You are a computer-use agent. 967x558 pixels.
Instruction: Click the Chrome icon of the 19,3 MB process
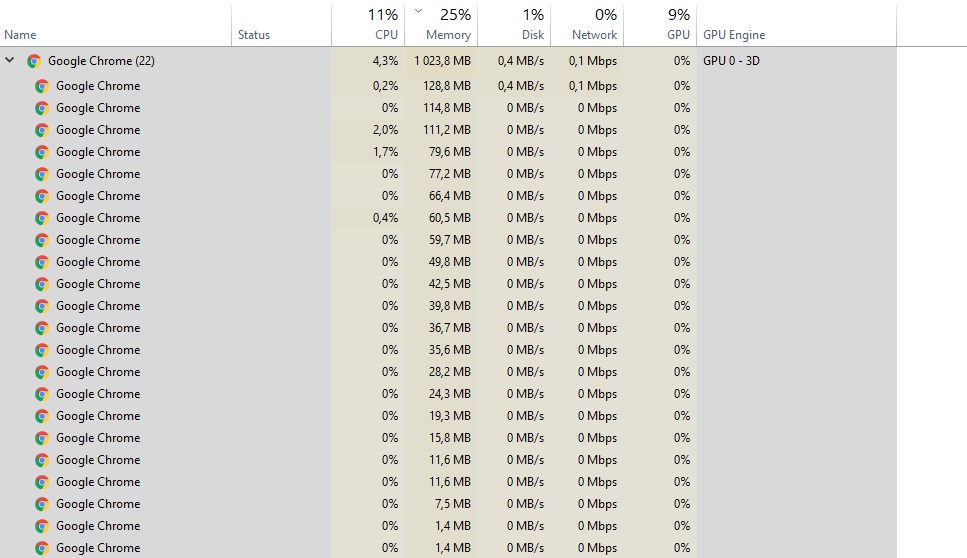click(x=42, y=416)
